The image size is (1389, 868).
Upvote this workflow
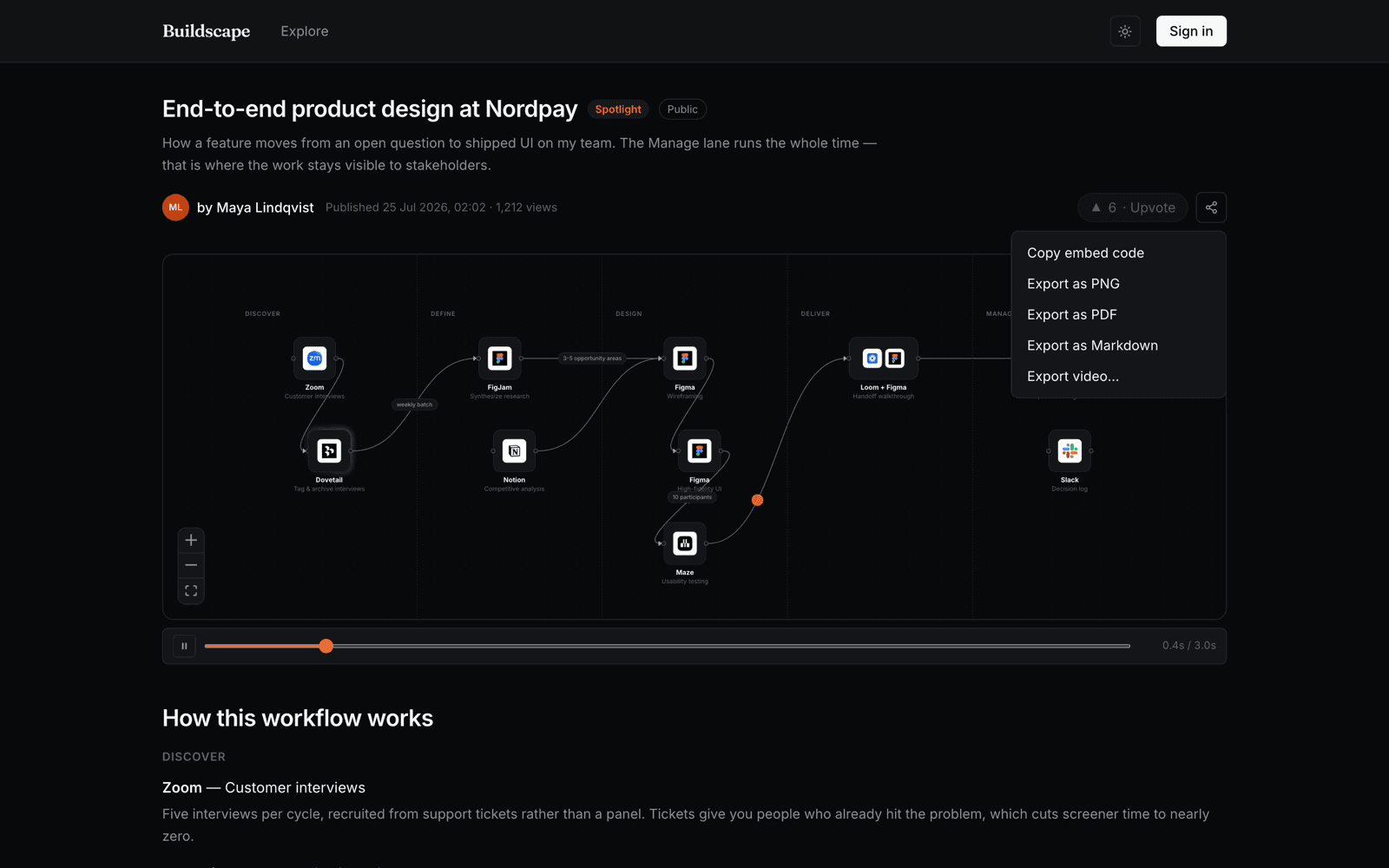point(1133,207)
